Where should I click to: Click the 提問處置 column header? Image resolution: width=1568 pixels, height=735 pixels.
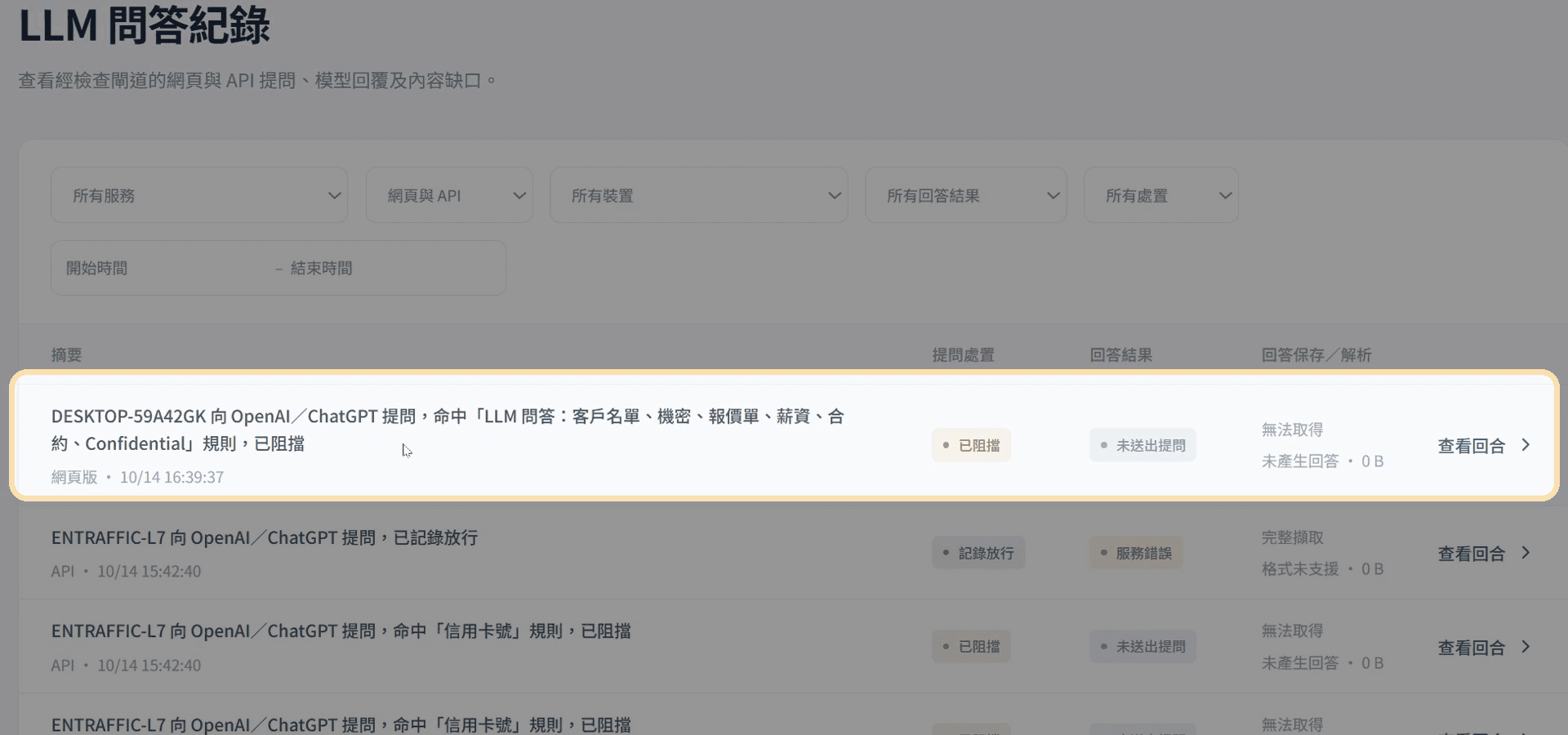[963, 354]
